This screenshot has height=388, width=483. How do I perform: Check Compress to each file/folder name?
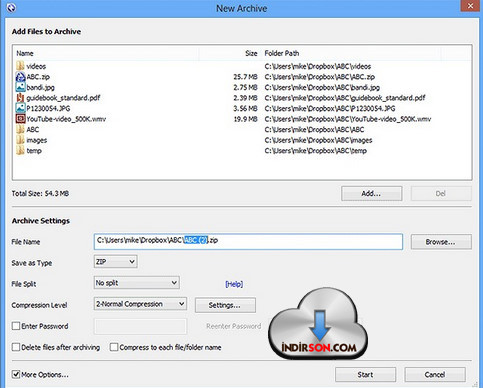(114, 347)
